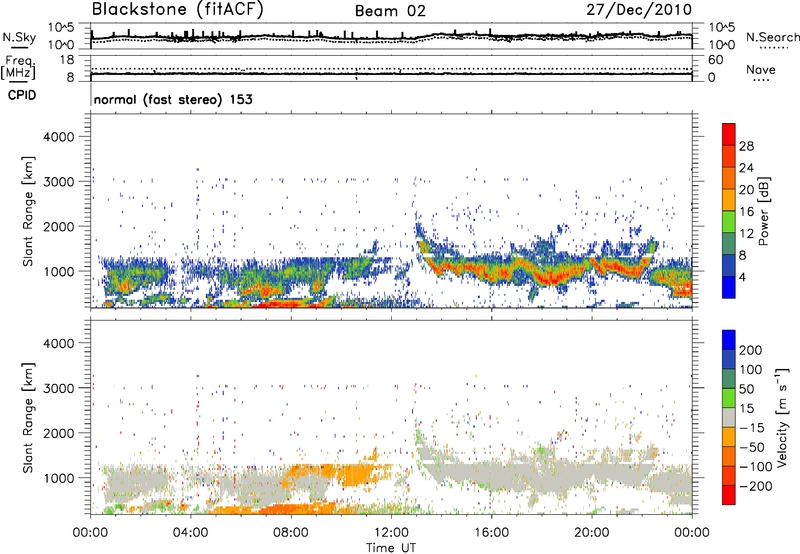800x554 pixels.
Task: Click the 'normal (fast stereo) 153' CPID text
Action: 173,99
